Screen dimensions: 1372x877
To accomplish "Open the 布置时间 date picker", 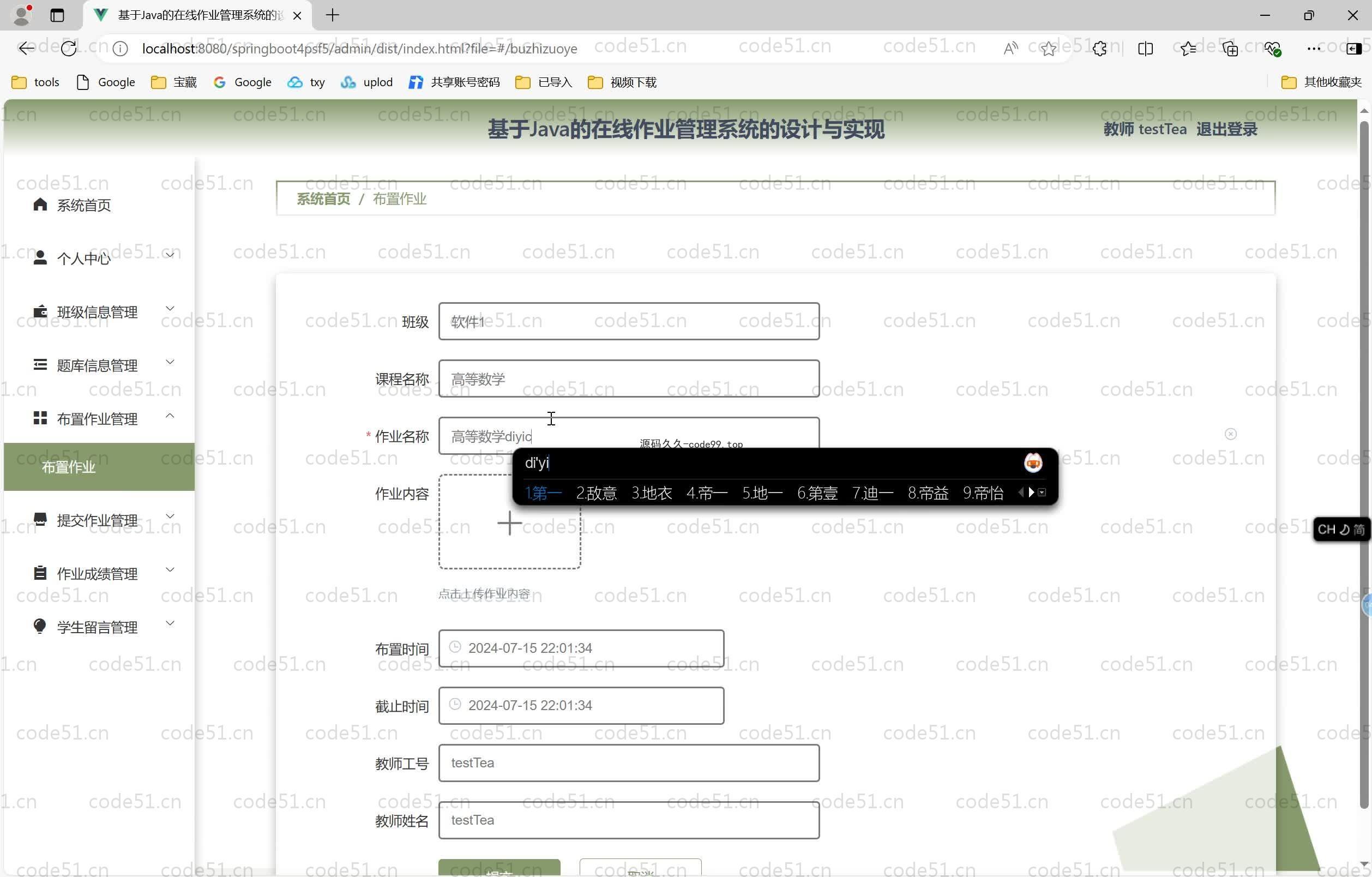I will 581,648.
